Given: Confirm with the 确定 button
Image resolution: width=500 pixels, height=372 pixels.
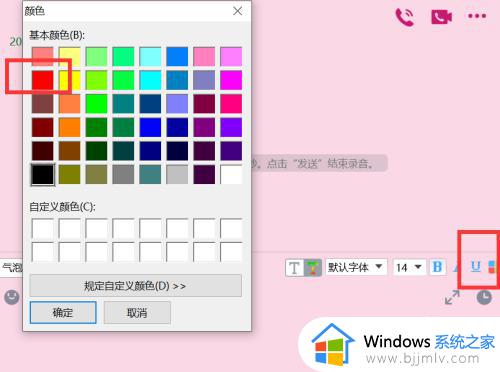Looking at the screenshot, I should [x=63, y=313].
